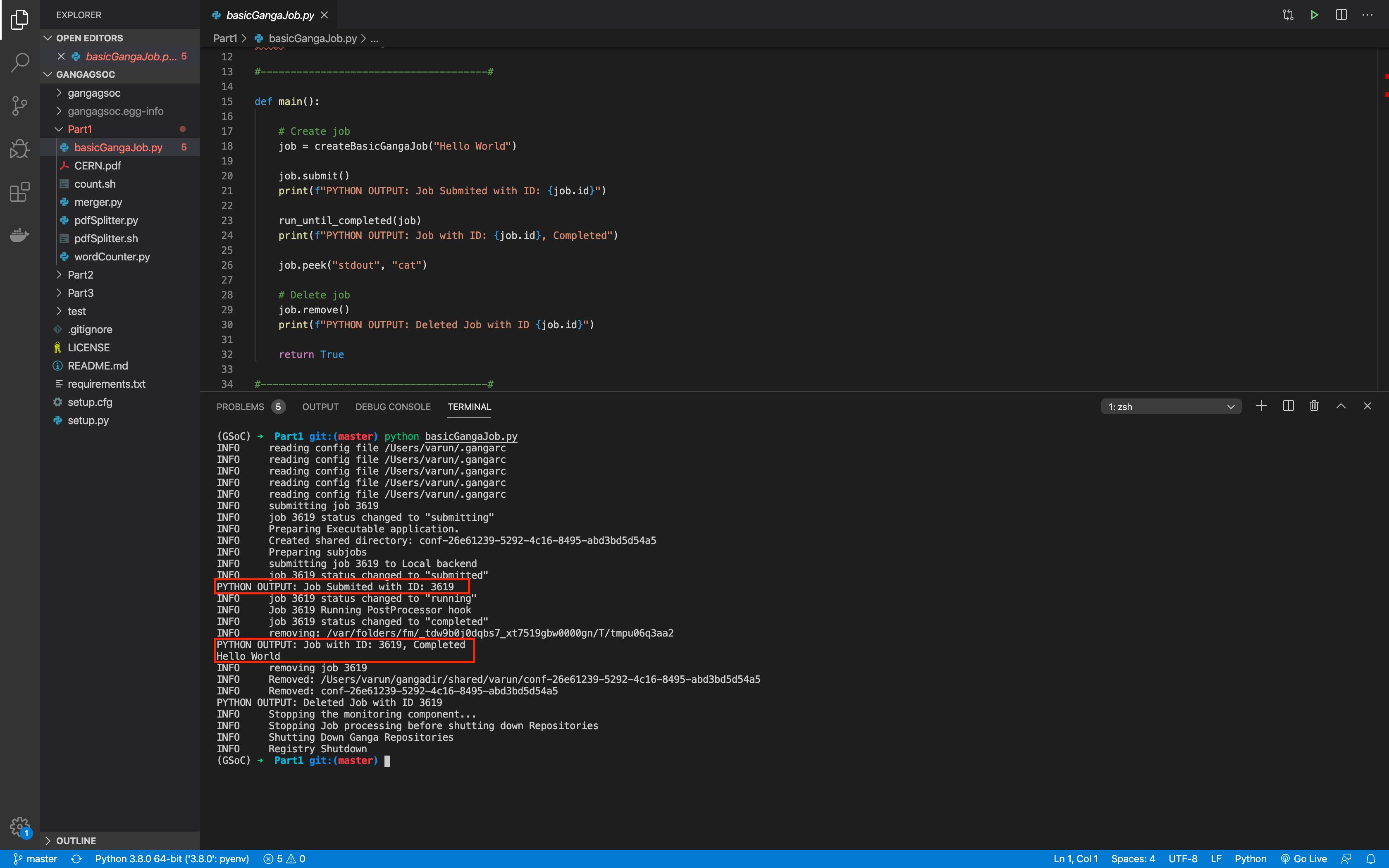The width and height of the screenshot is (1389, 868).
Task: Change UTF-8 file encoding
Action: tap(1182, 859)
